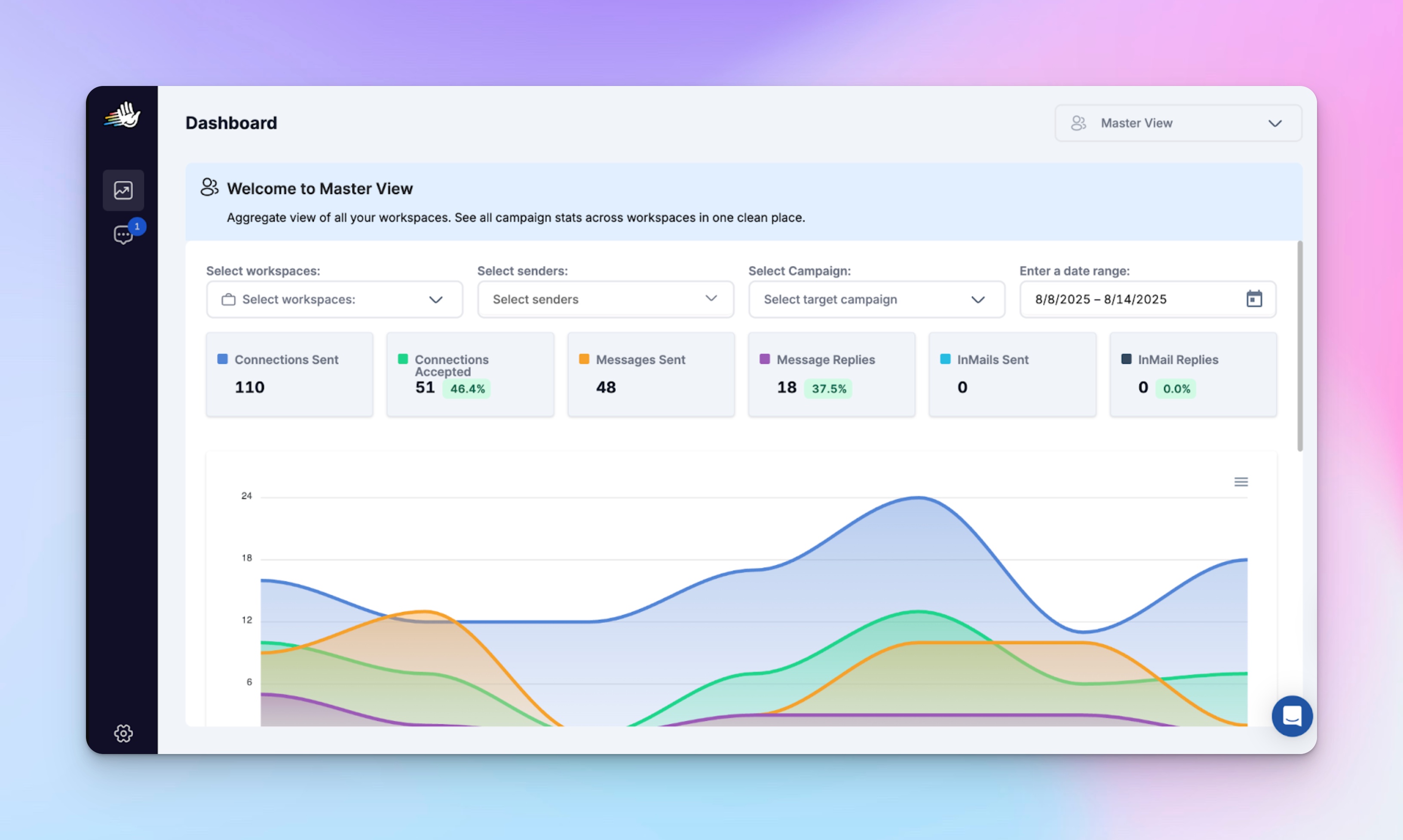Click the 46.4% acceptance rate badge

click(x=467, y=389)
